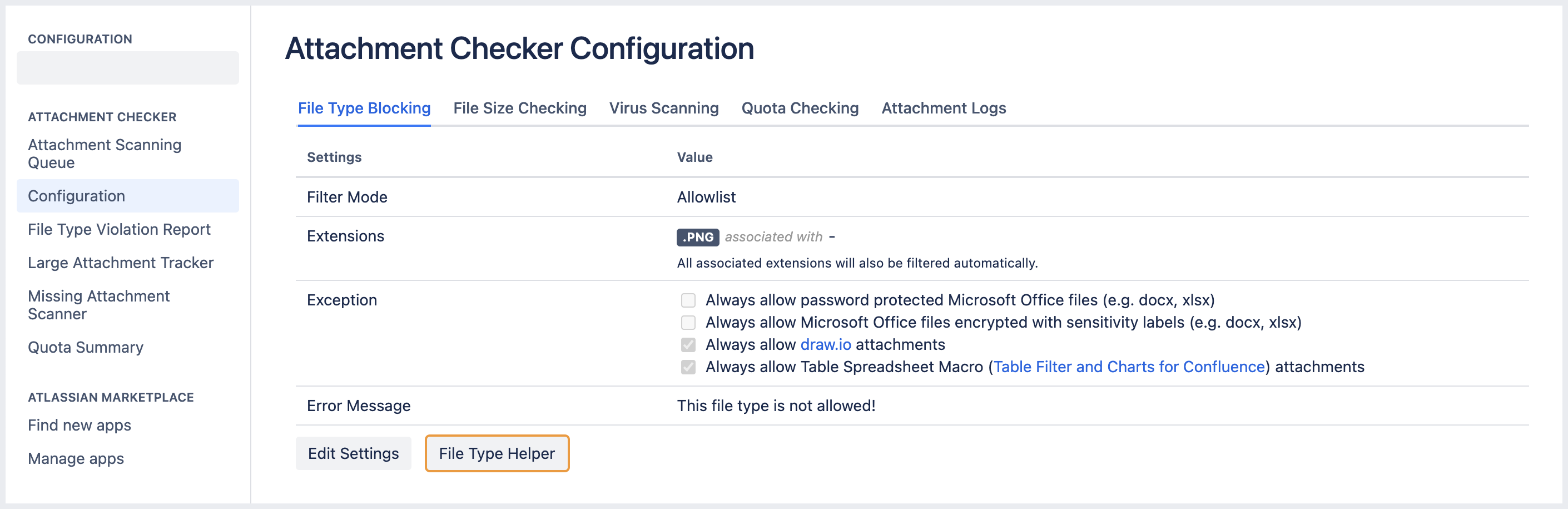Check the sensitivity-labeled Office files exception
1568x509 pixels.
point(688,322)
